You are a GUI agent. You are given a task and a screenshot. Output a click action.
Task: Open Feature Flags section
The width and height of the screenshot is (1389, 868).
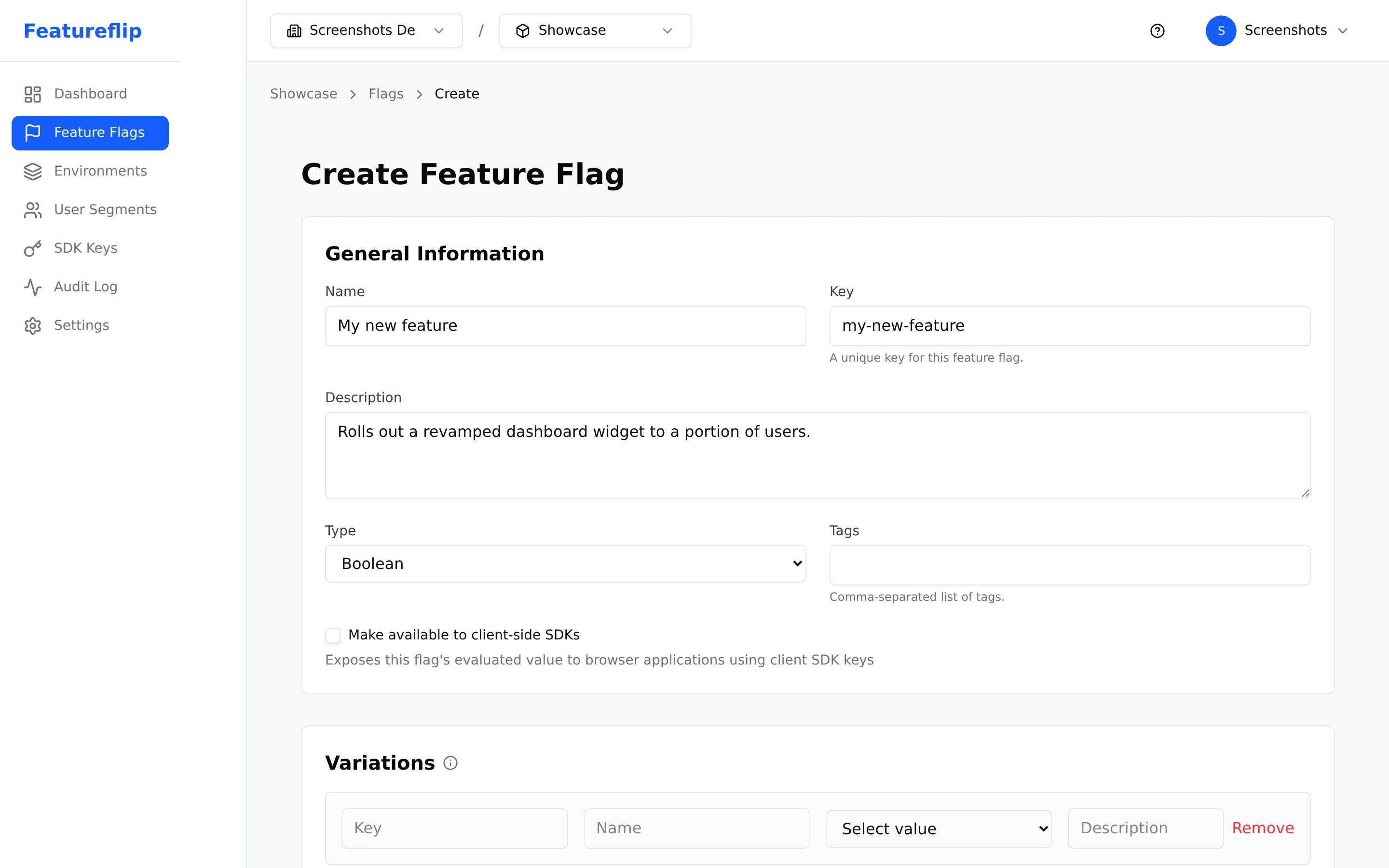[90, 133]
